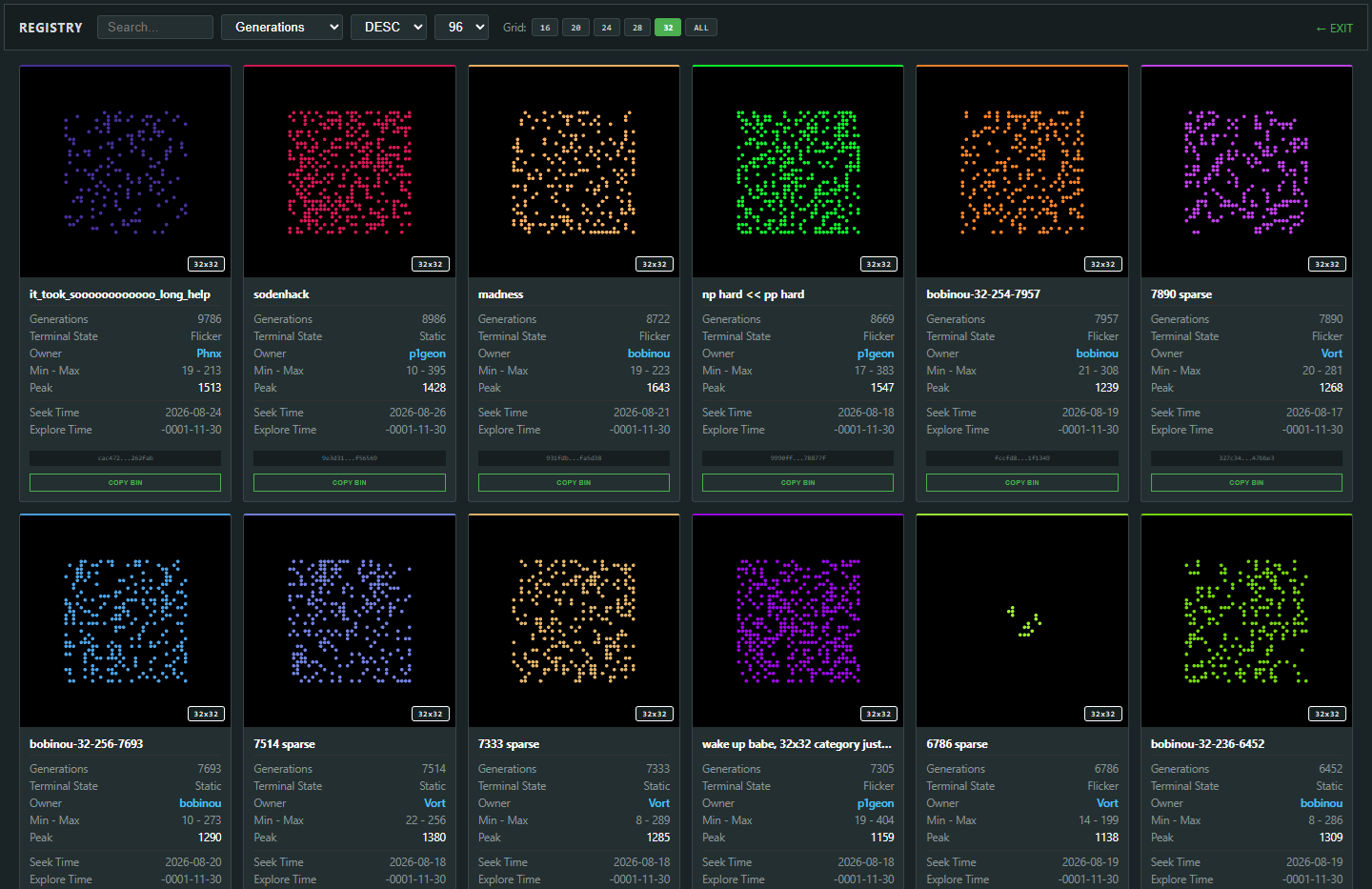Open the bobinou-32-254-7957 pattern thumbnail
This screenshot has height=889, width=1372.
coord(1022,172)
